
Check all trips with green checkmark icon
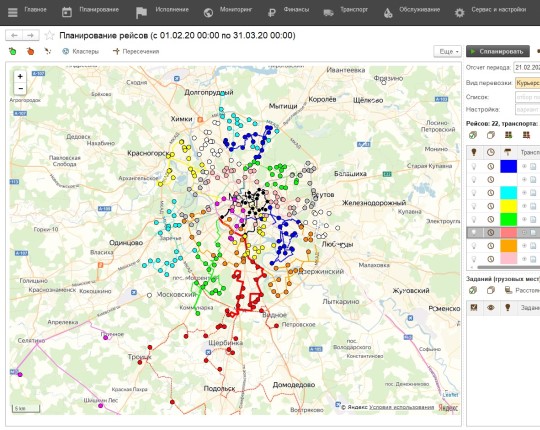coord(474,135)
